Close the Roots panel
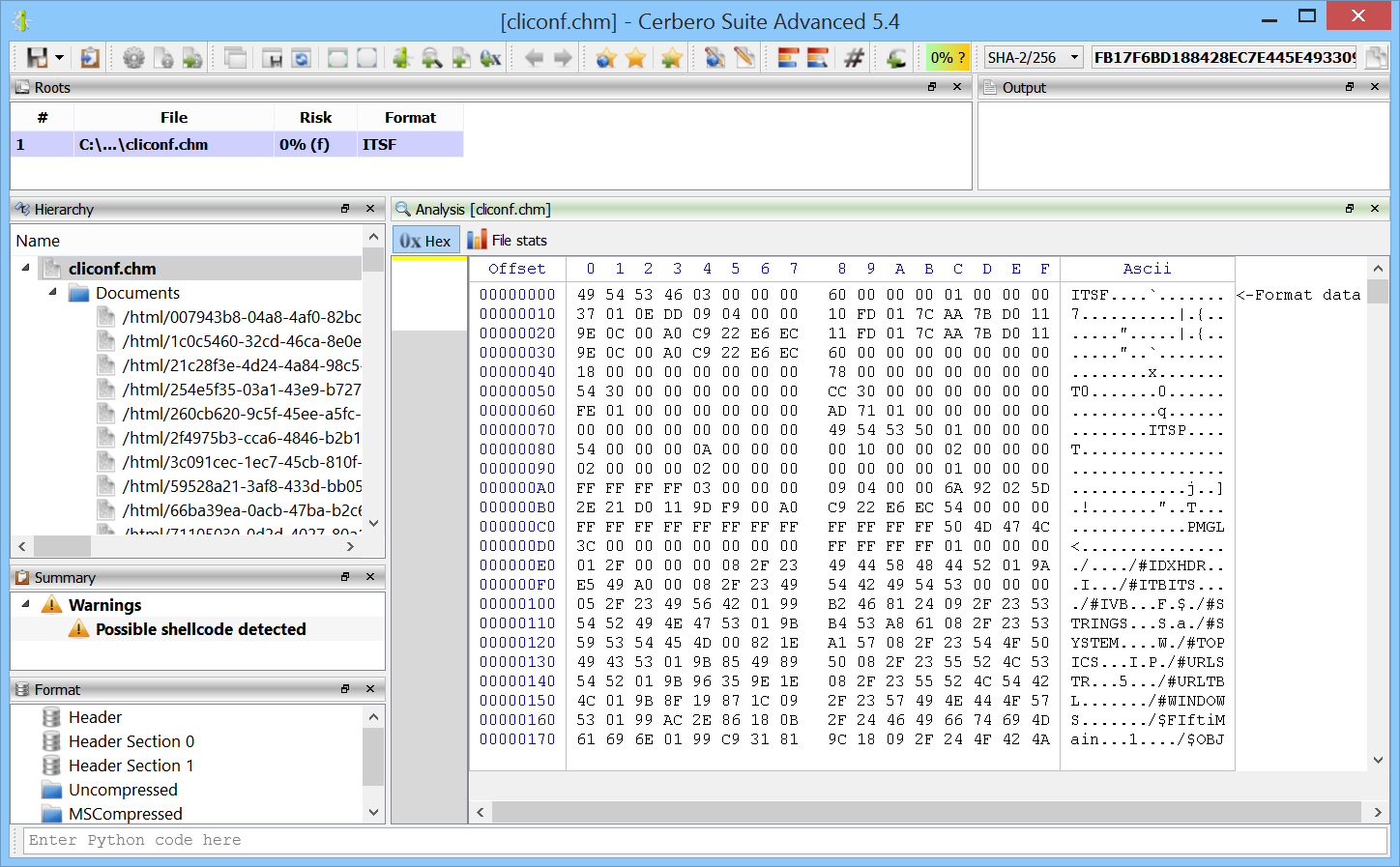This screenshot has height=867, width=1400. click(957, 87)
